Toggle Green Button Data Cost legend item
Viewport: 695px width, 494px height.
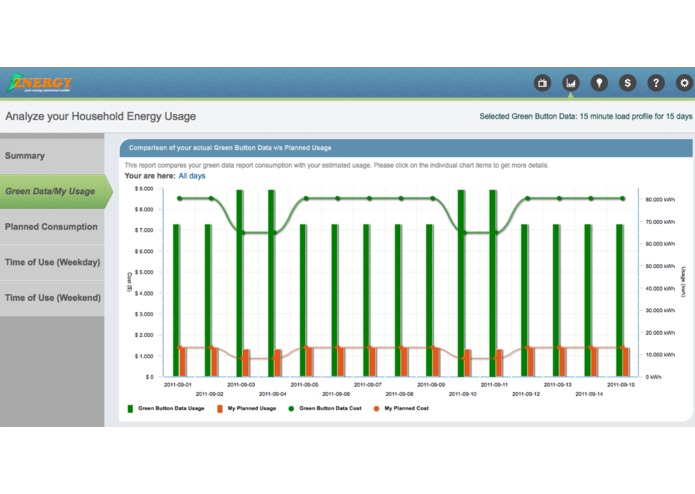pos(325,408)
